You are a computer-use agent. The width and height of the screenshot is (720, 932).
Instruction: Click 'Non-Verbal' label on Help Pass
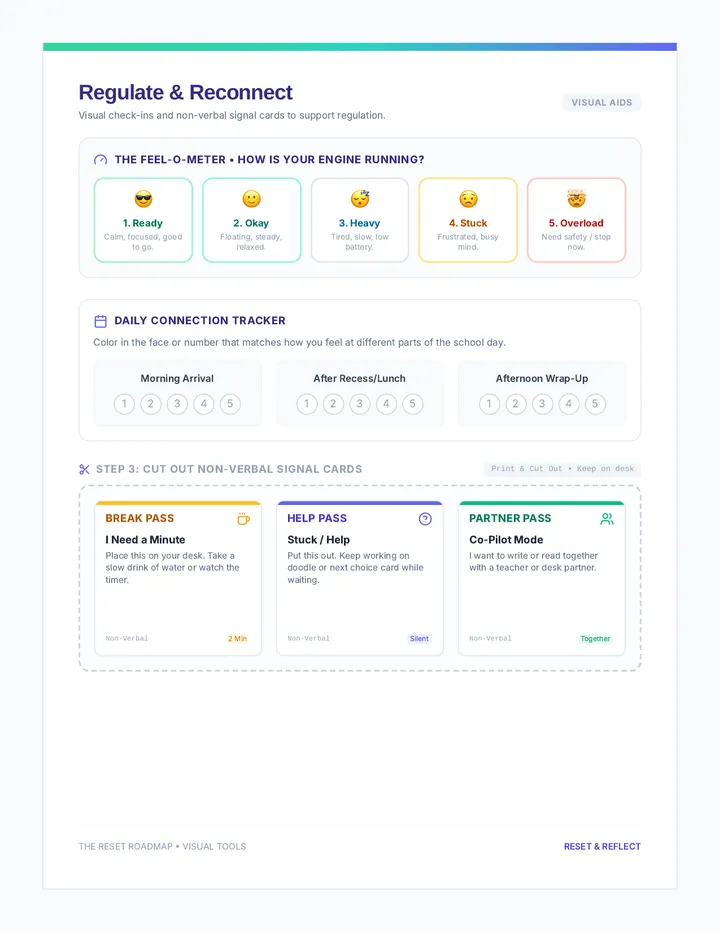coord(309,638)
